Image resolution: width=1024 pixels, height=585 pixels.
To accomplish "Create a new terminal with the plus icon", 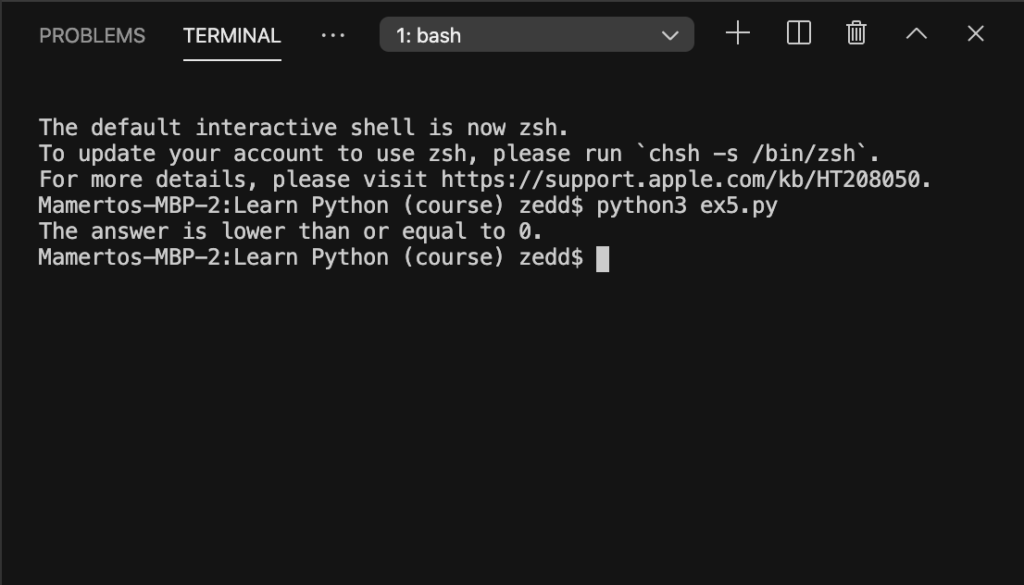I will (738, 33).
